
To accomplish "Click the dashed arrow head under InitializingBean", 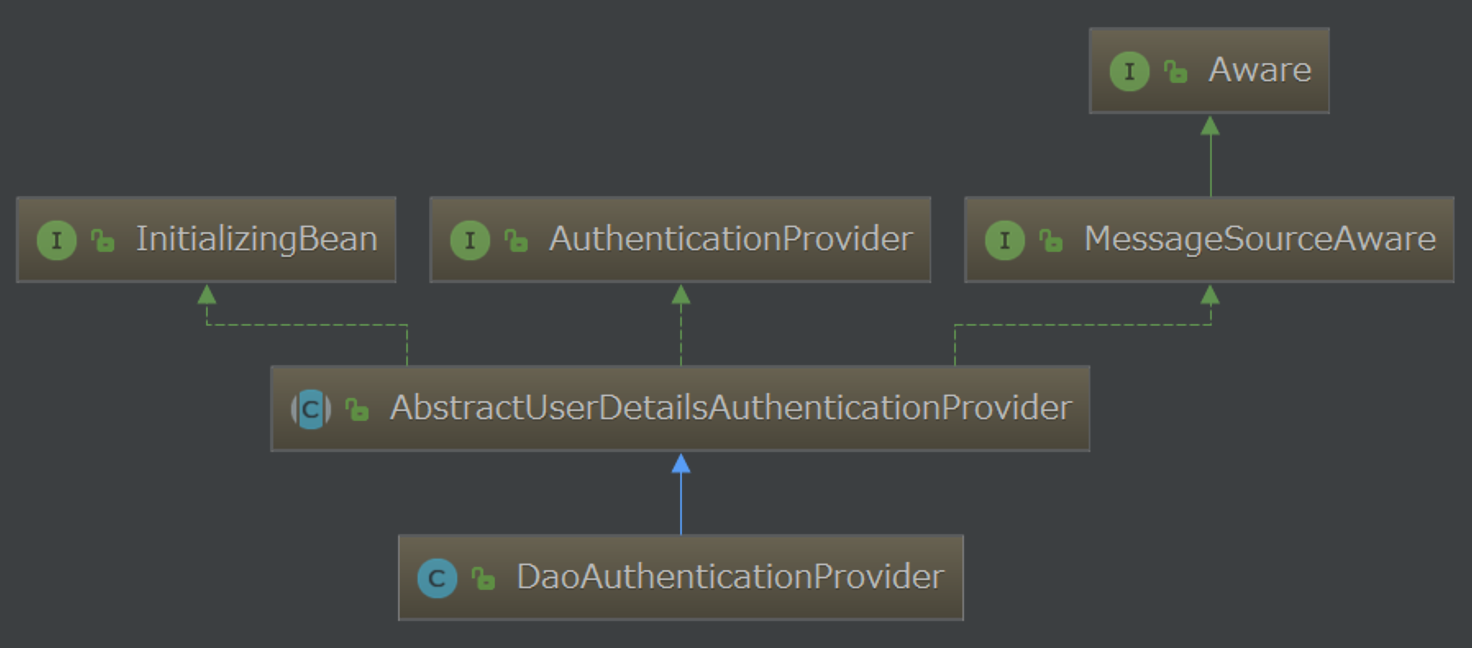I will (207, 294).
